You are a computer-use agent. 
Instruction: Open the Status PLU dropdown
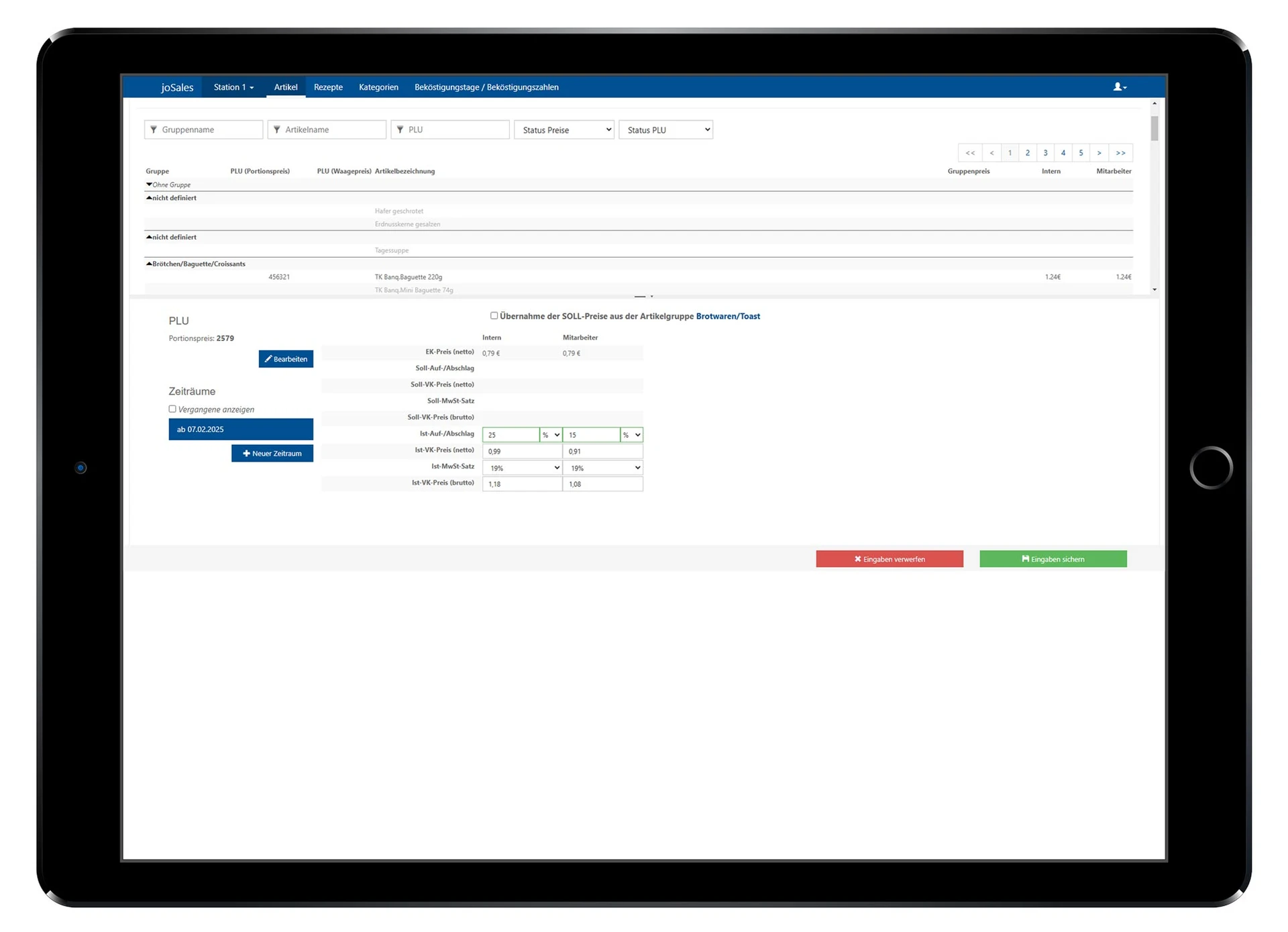coord(665,130)
